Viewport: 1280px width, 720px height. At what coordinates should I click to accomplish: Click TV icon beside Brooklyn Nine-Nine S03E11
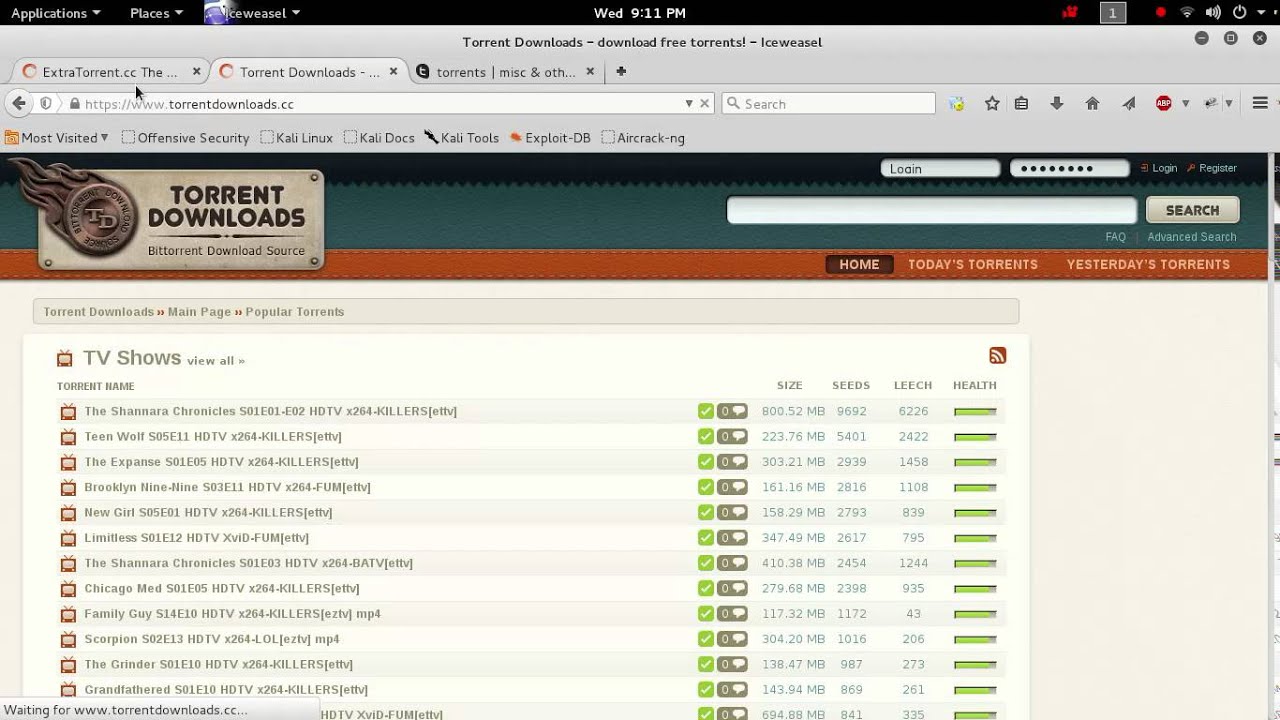[x=68, y=488]
